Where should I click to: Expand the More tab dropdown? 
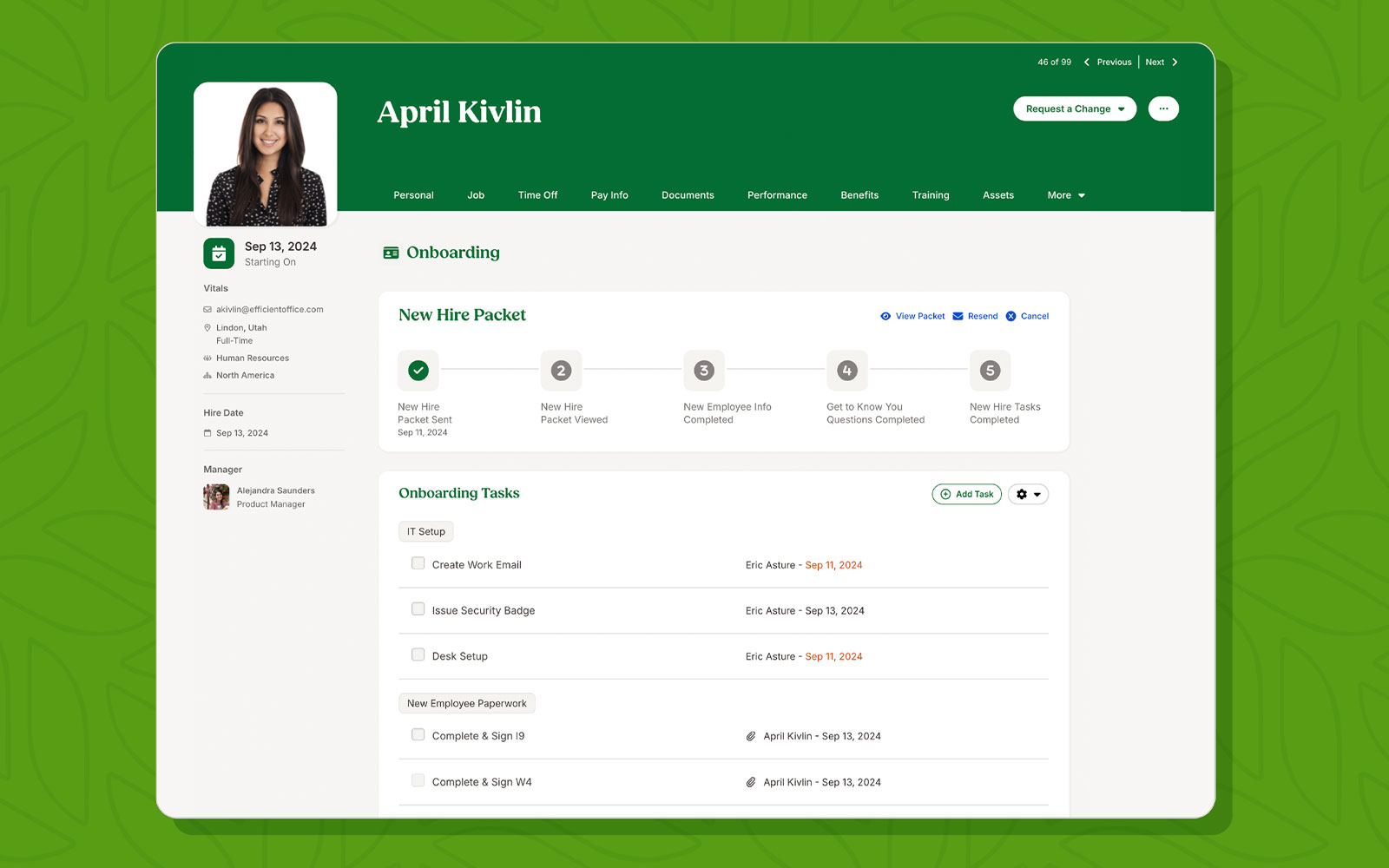coord(1066,195)
